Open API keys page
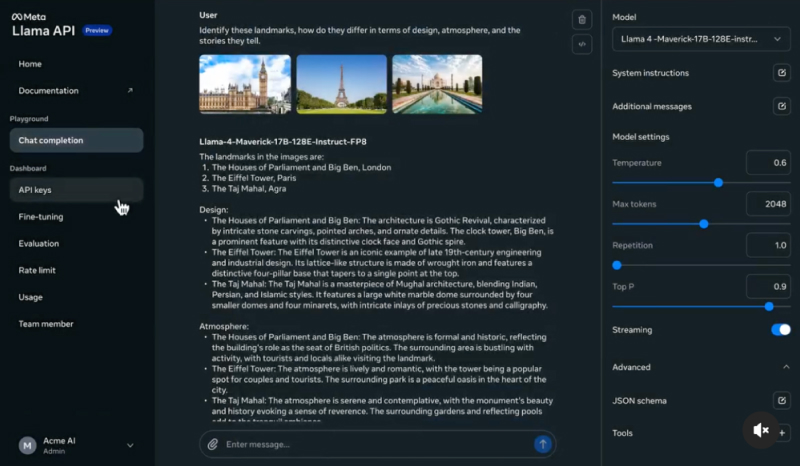Screen dimensions: 800x466 (x=77, y=190)
